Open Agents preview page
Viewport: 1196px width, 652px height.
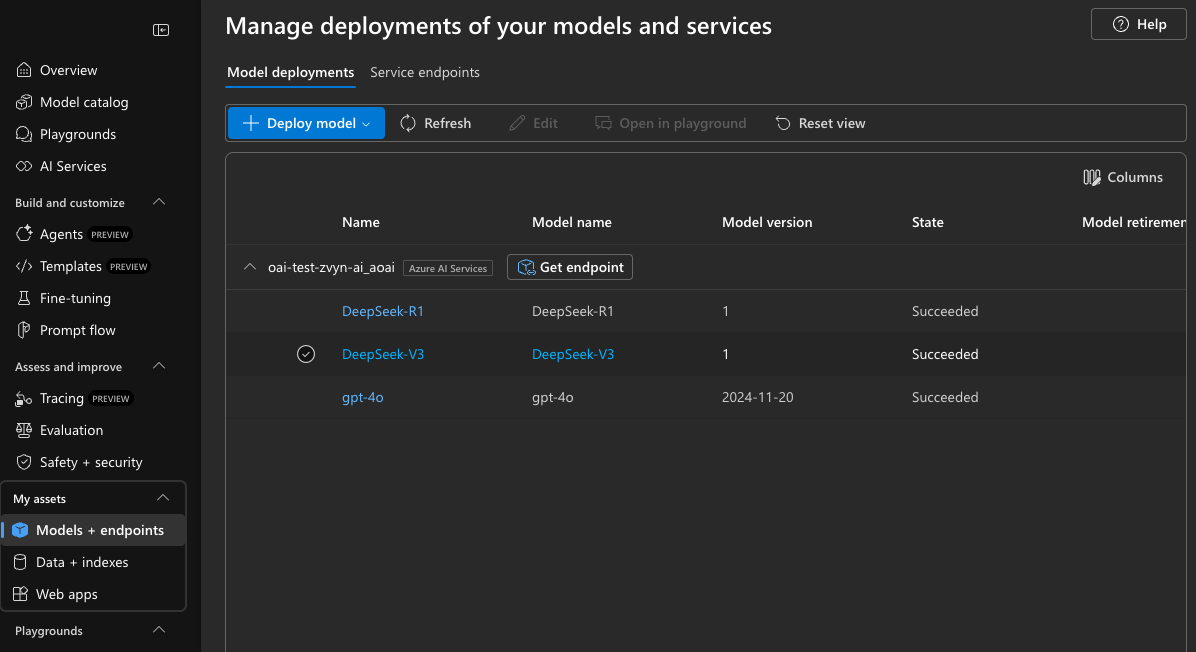click(x=73, y=234)
